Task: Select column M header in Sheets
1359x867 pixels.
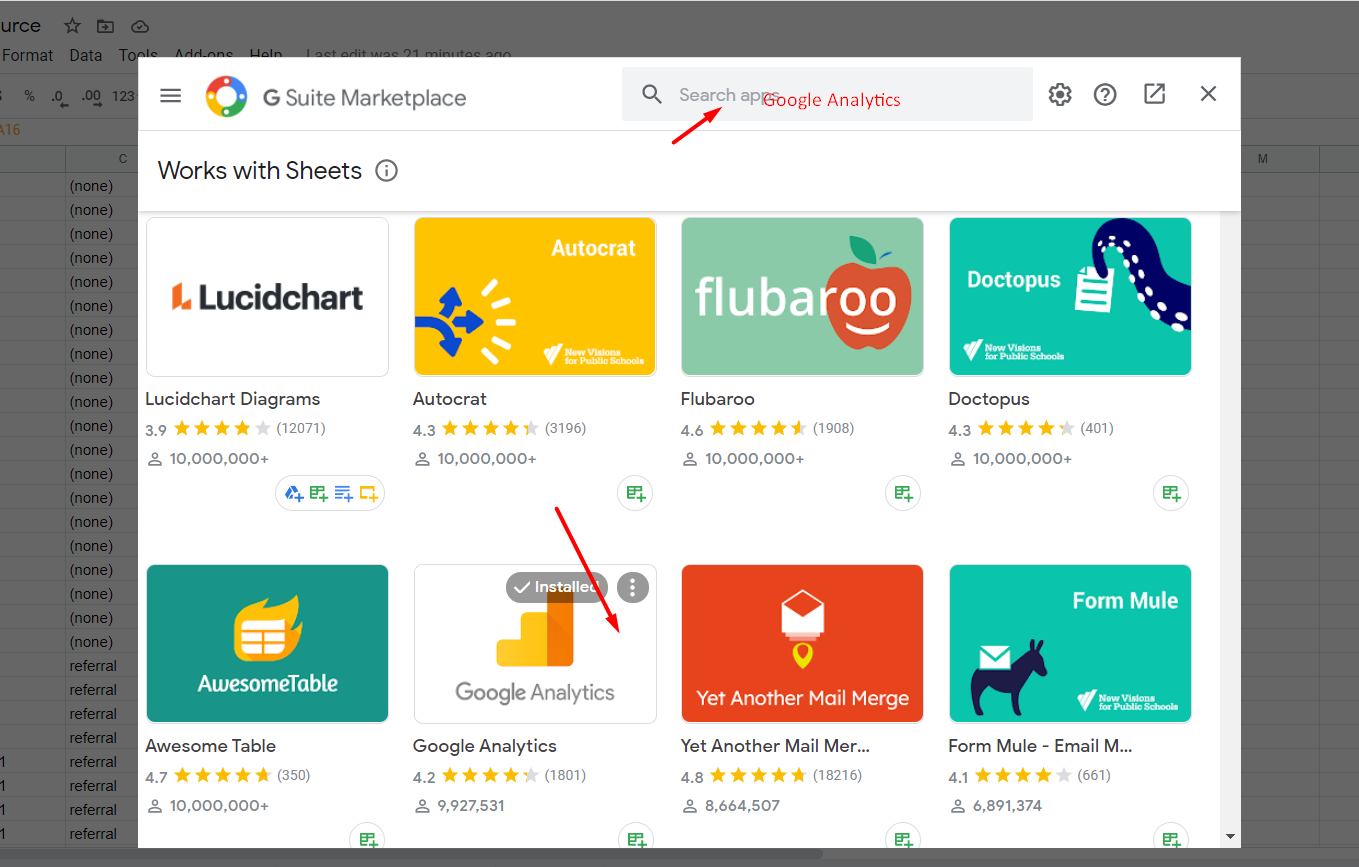Action: [x=1263, y=159]
